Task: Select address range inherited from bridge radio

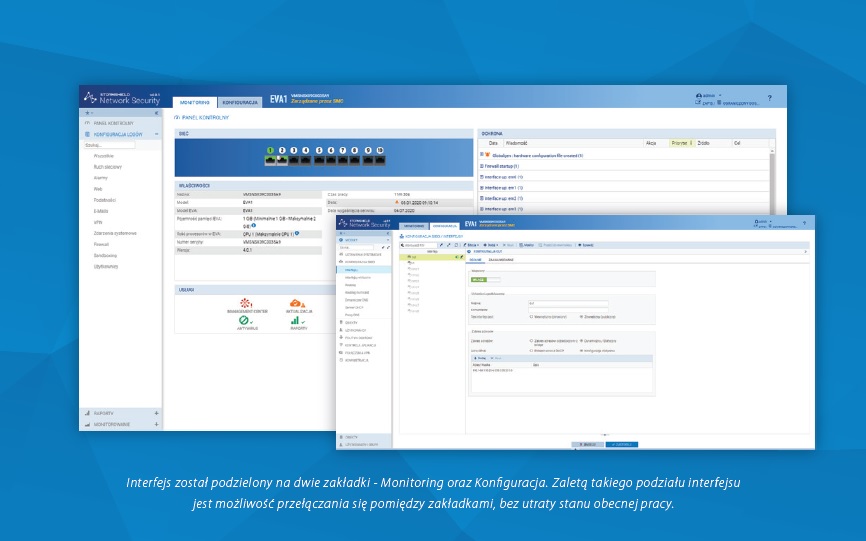Action: (531, 341)
